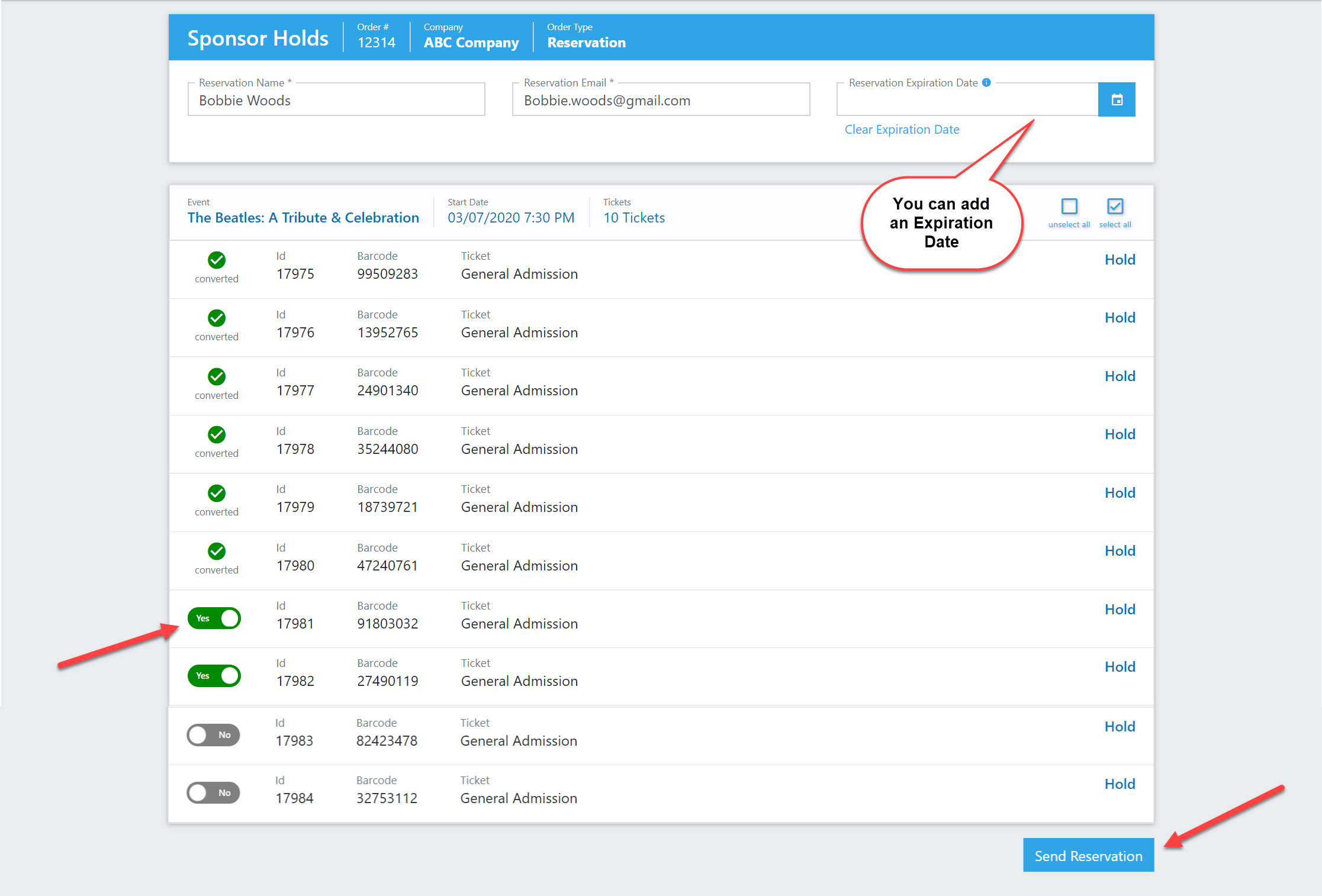
Task: Click the Reservation Expiration Date field
Action: [x=967, y=99]
